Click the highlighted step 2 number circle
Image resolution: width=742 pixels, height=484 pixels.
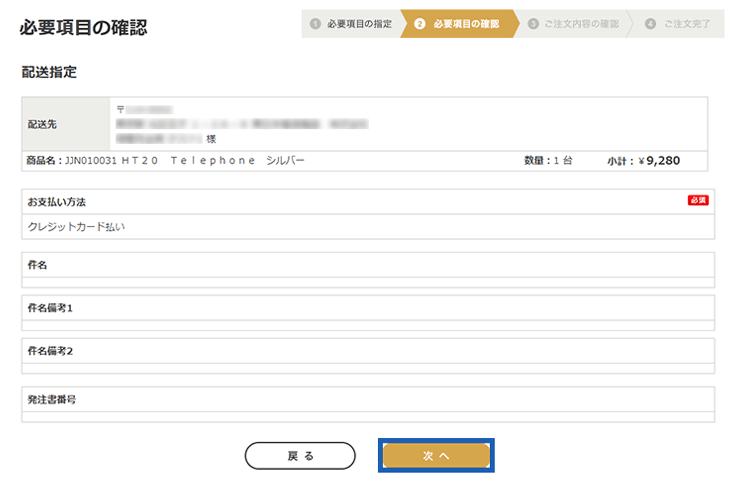click(420, 23)
